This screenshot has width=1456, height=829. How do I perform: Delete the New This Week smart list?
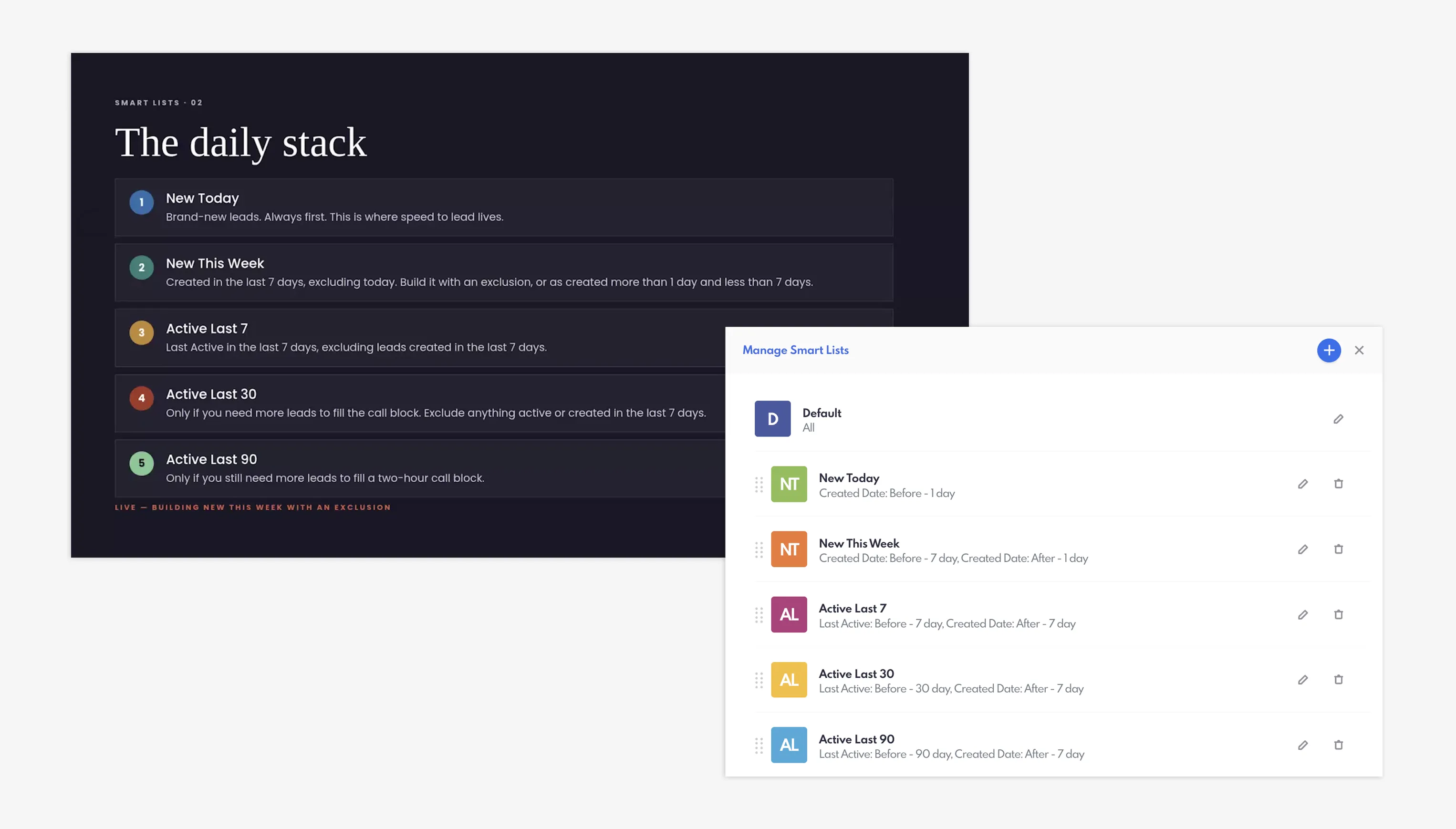1338,549
